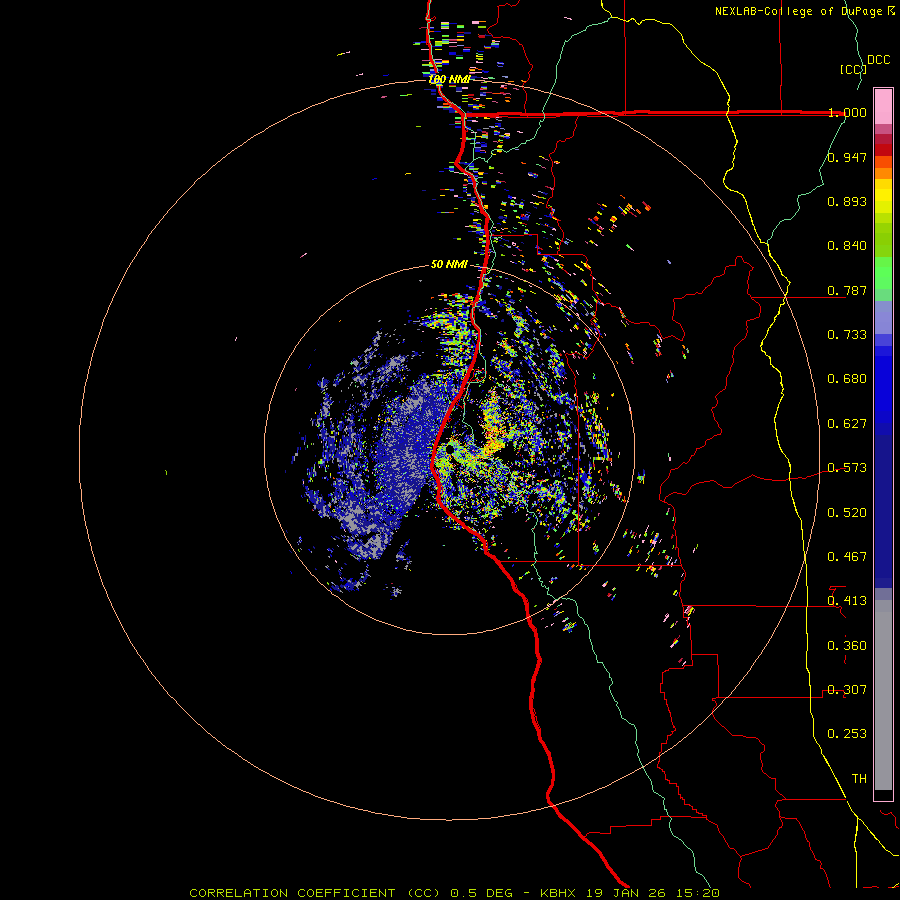Click the 0.520 scale value
Viewport: 900px width, 900px height.
click(847, 513)
